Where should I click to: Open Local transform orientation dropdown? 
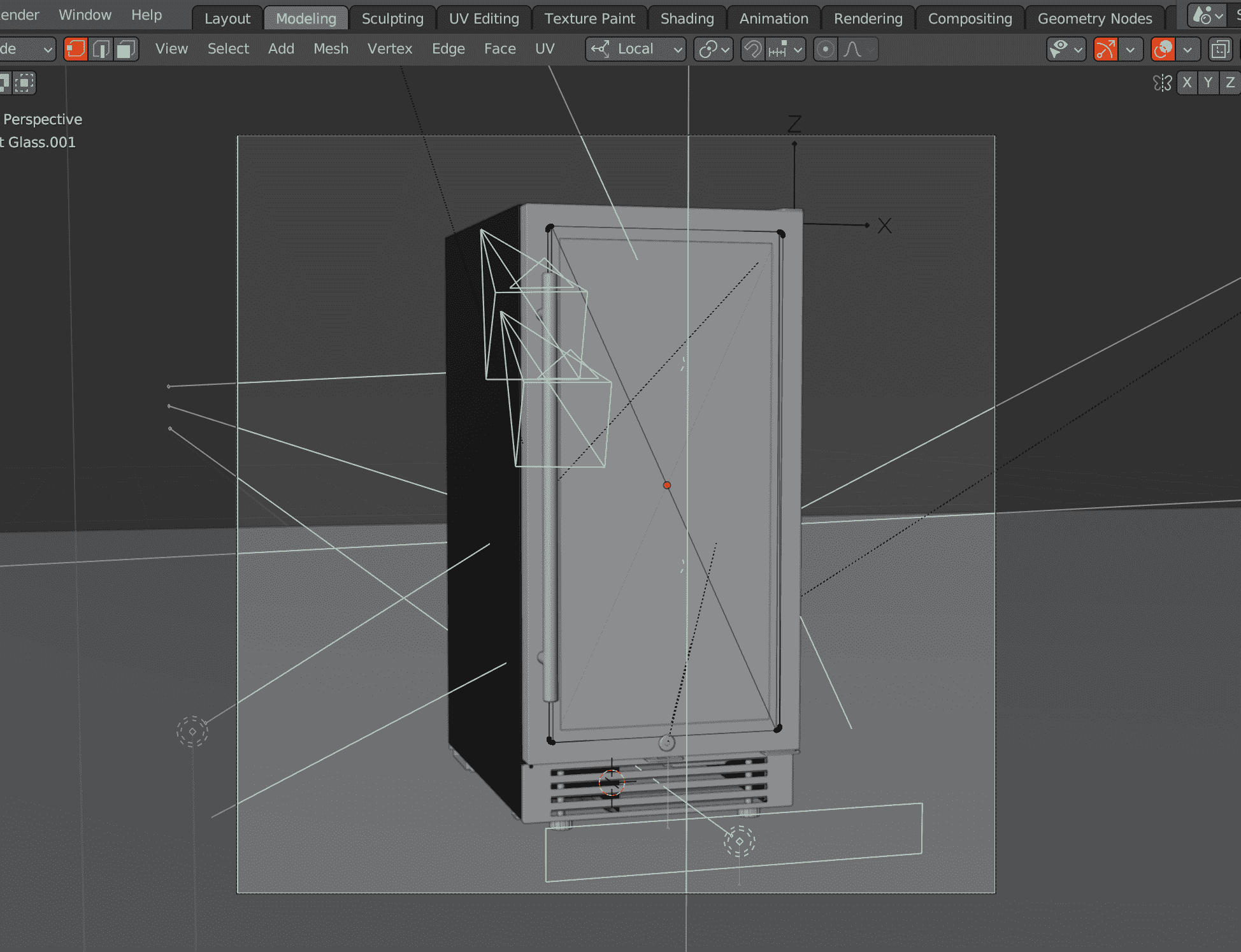coord(635,49)
